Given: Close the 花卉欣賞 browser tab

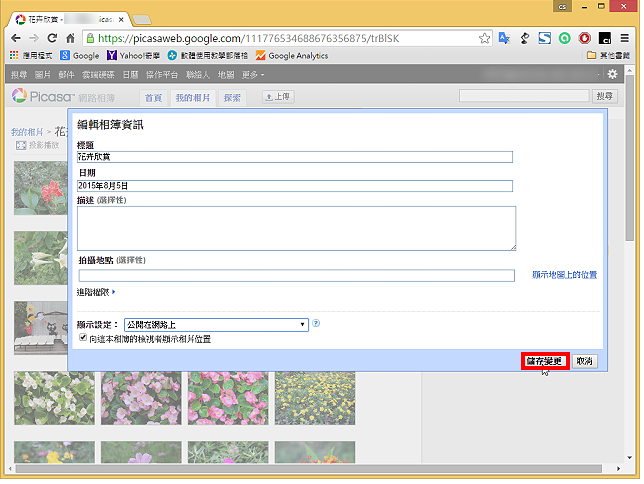Looking at the screenshot, I should [121, 19].
